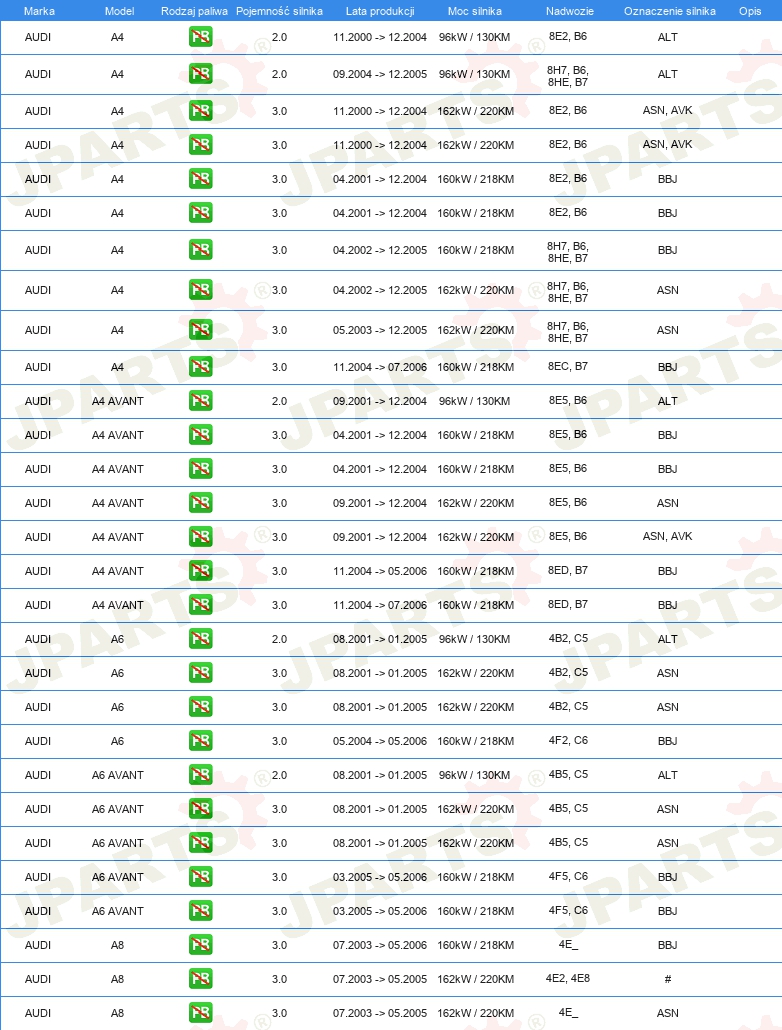Click '96kW / 130KM' in the A6 AVANT row
Image resolution: width=782 pixels, height=1030 pixels.
(474, 775)
